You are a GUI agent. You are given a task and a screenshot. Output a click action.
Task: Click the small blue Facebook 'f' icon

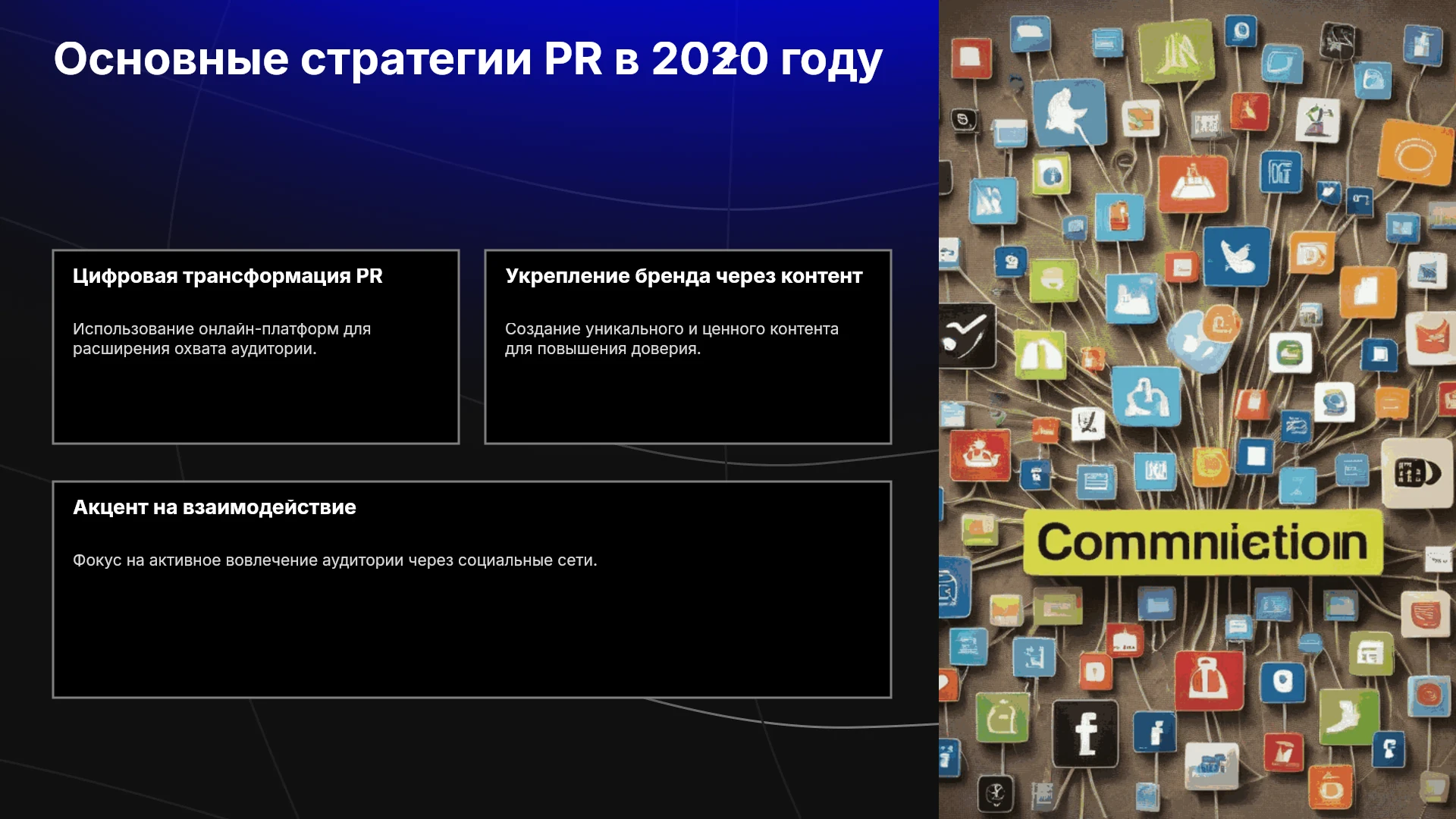[x=1156, y=731]
